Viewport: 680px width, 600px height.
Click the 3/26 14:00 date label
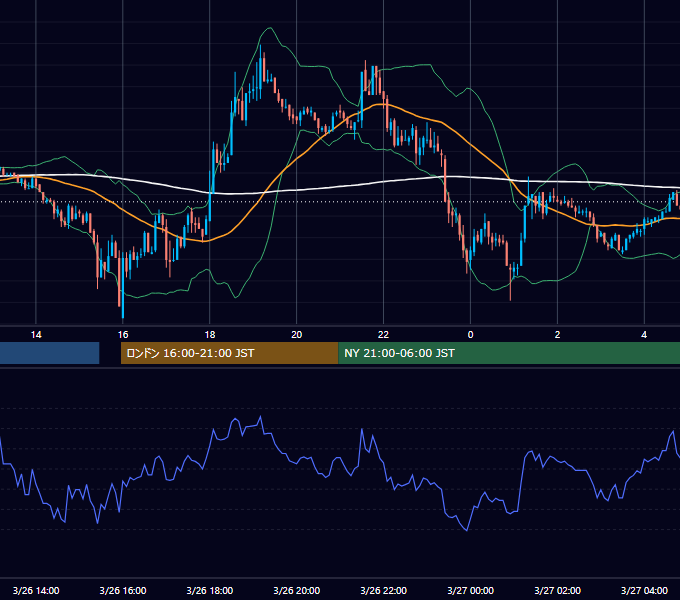[36, 590]
